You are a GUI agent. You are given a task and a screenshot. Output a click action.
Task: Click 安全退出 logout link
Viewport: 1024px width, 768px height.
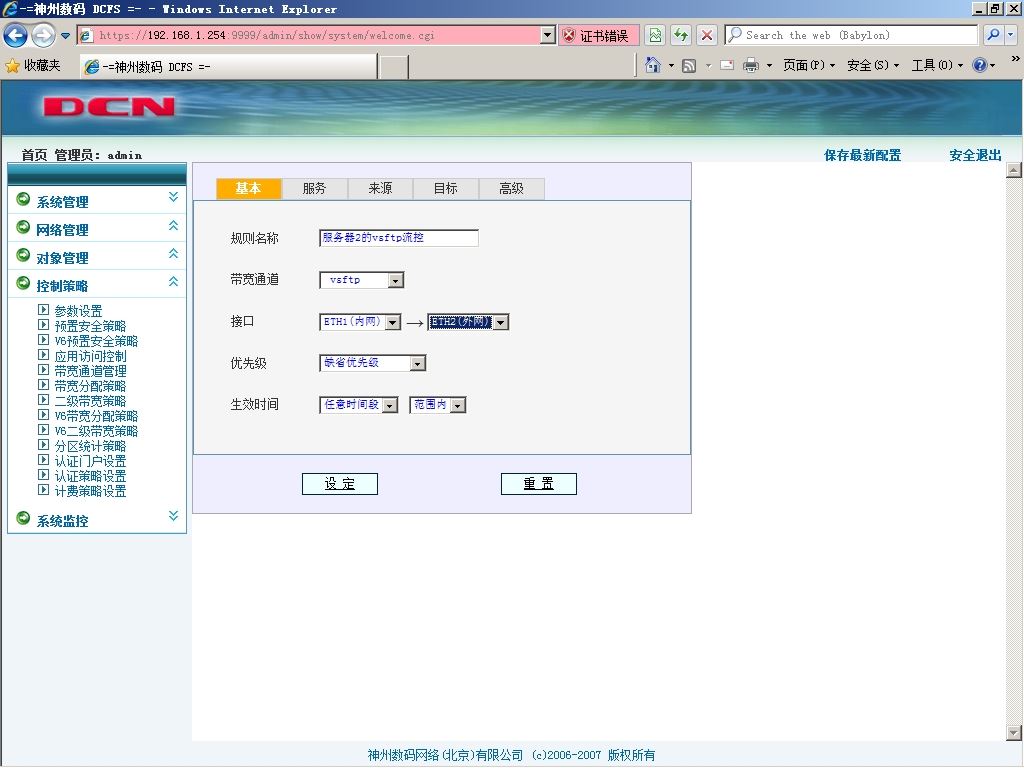[x=975, y=155]
